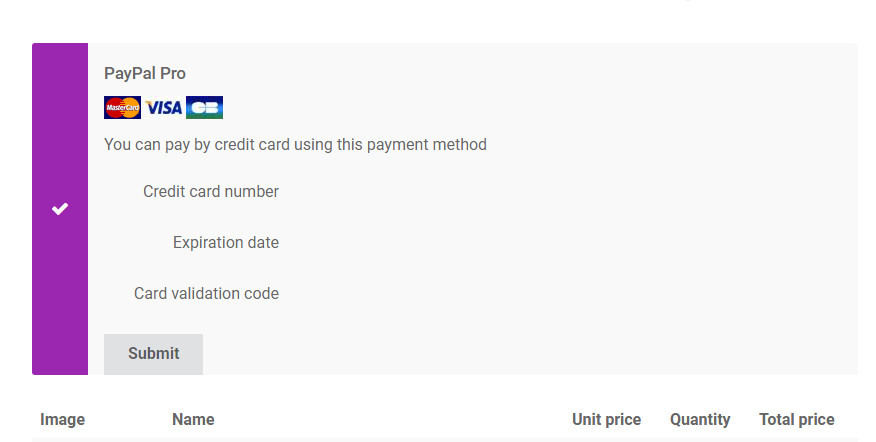The width and height of the screenshot is (876, 442).
Task: Click the Name column header
Action: pos(193,420)
